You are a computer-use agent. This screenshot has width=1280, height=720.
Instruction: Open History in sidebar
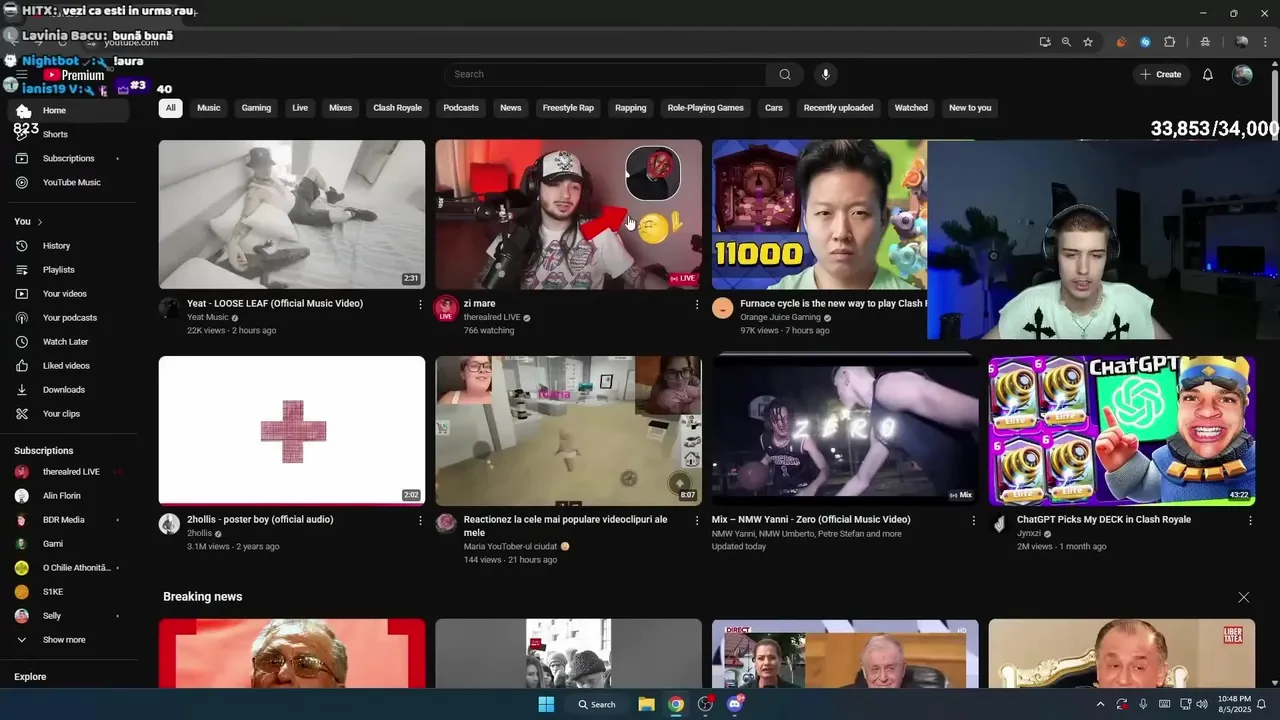point(68,246)
